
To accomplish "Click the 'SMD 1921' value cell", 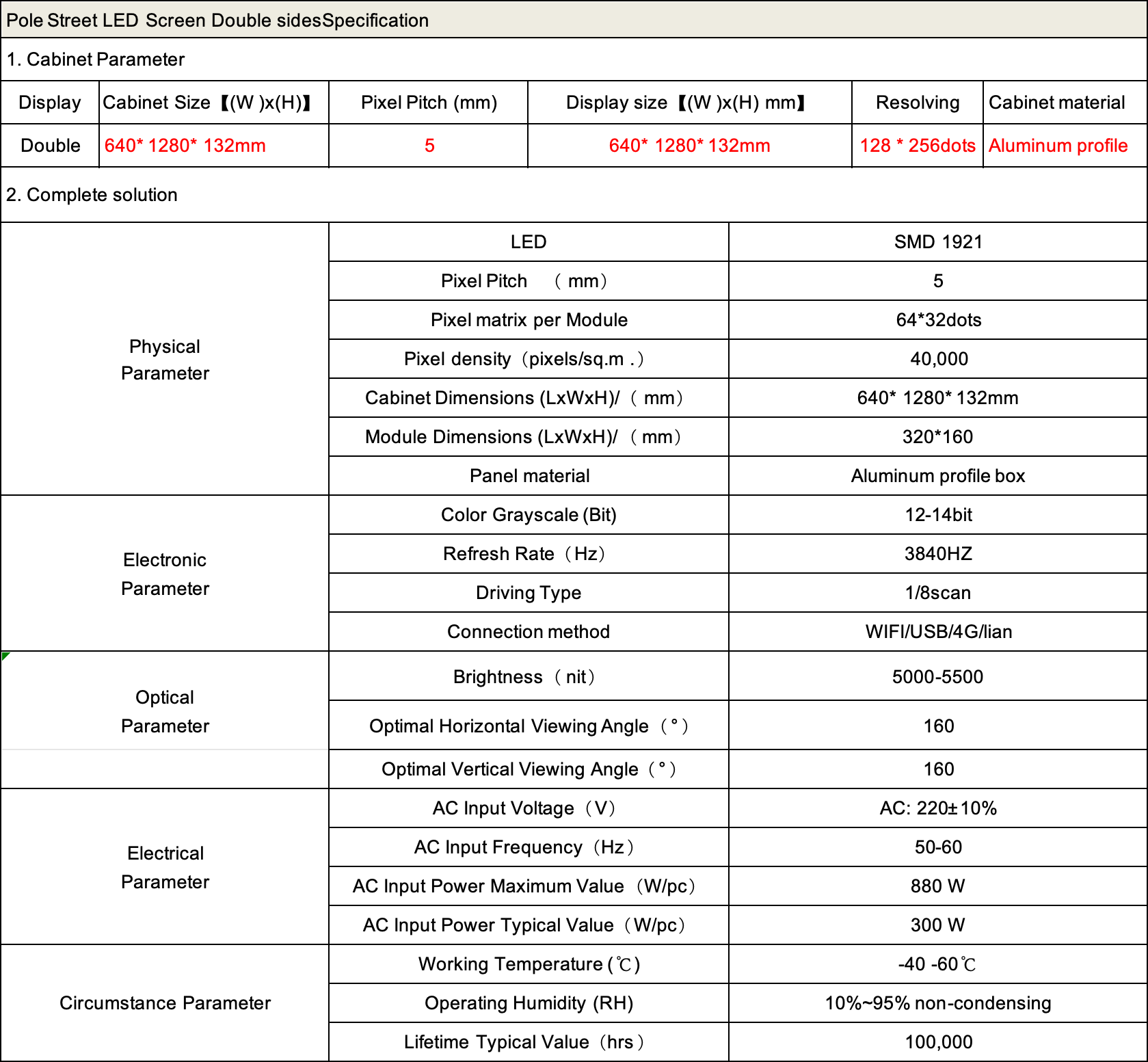I will point(937,242).
